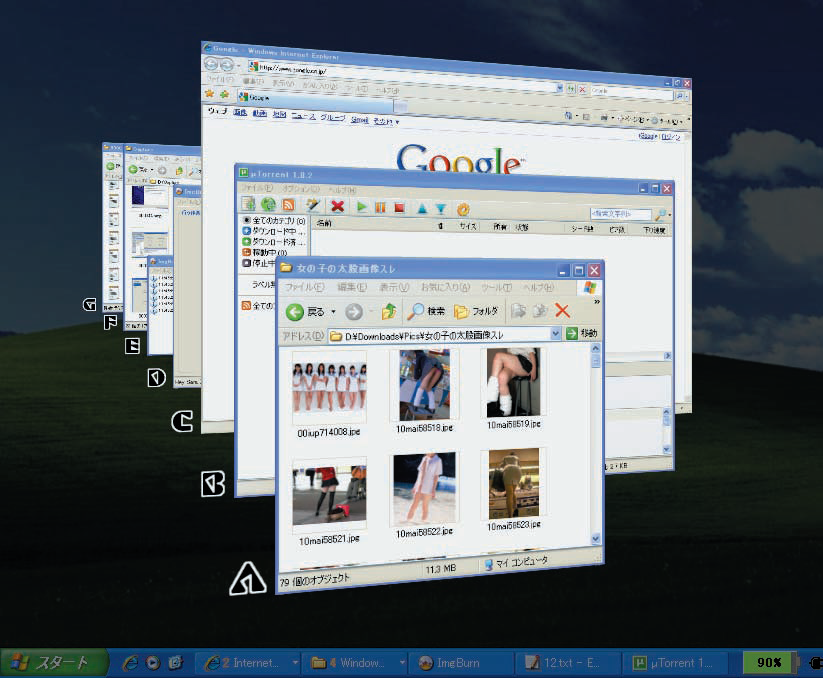Click the orange RSS icon in µTorrent toolbar
The height and width of the screenshot is (678, 823).
(288, 205)
